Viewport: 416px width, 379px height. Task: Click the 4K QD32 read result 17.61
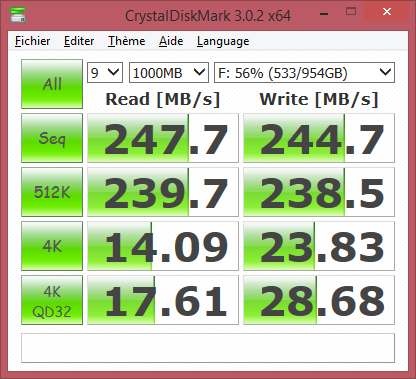point(163,300)
